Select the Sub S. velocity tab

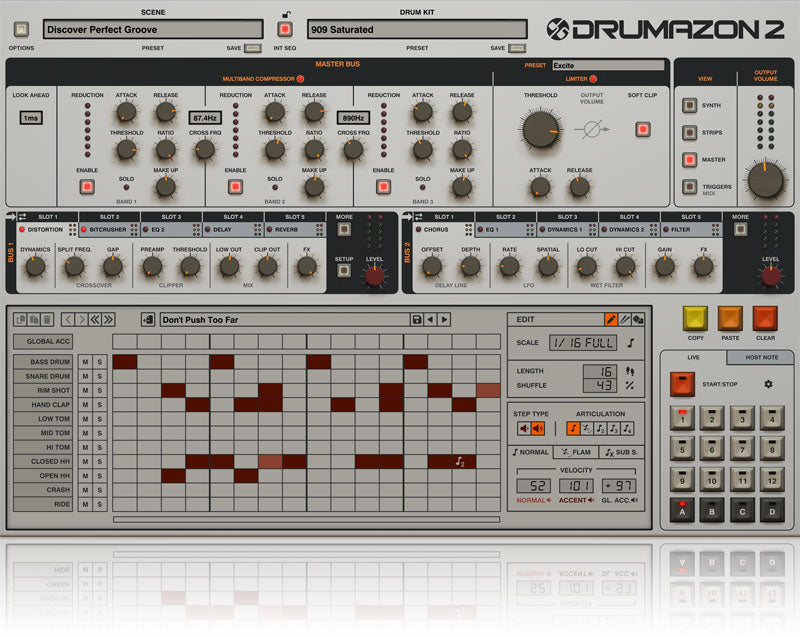click(621, 452)
